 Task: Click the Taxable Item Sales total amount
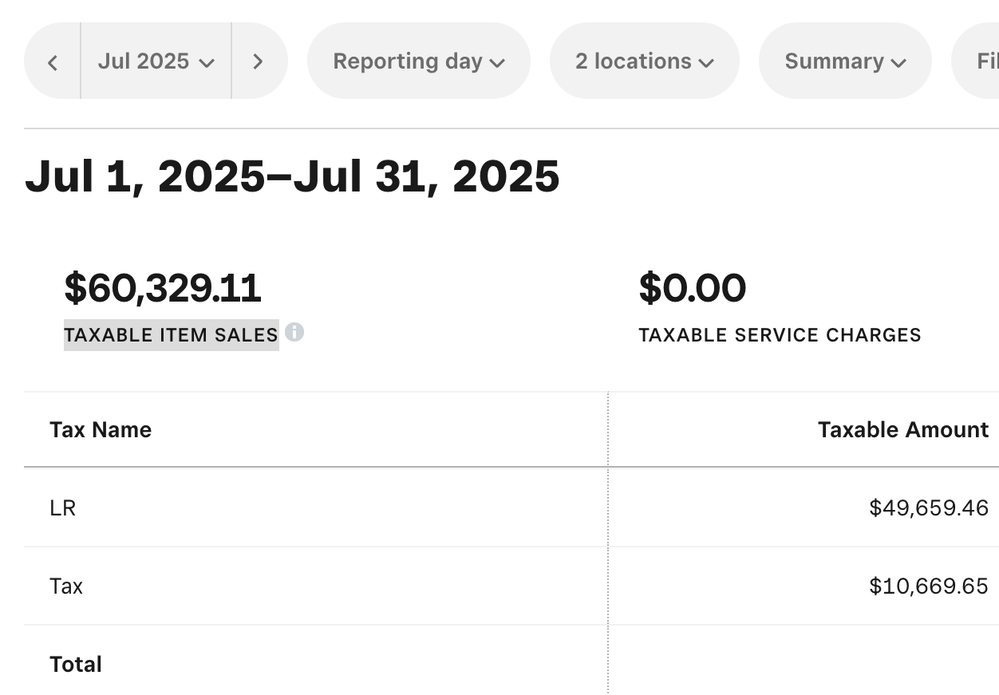pos(162,288)
